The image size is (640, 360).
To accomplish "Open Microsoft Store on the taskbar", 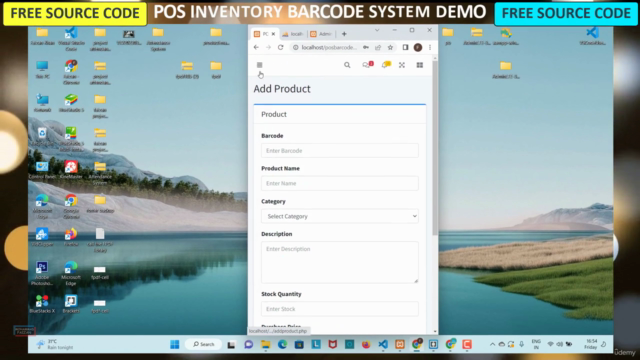I will 299,344.
